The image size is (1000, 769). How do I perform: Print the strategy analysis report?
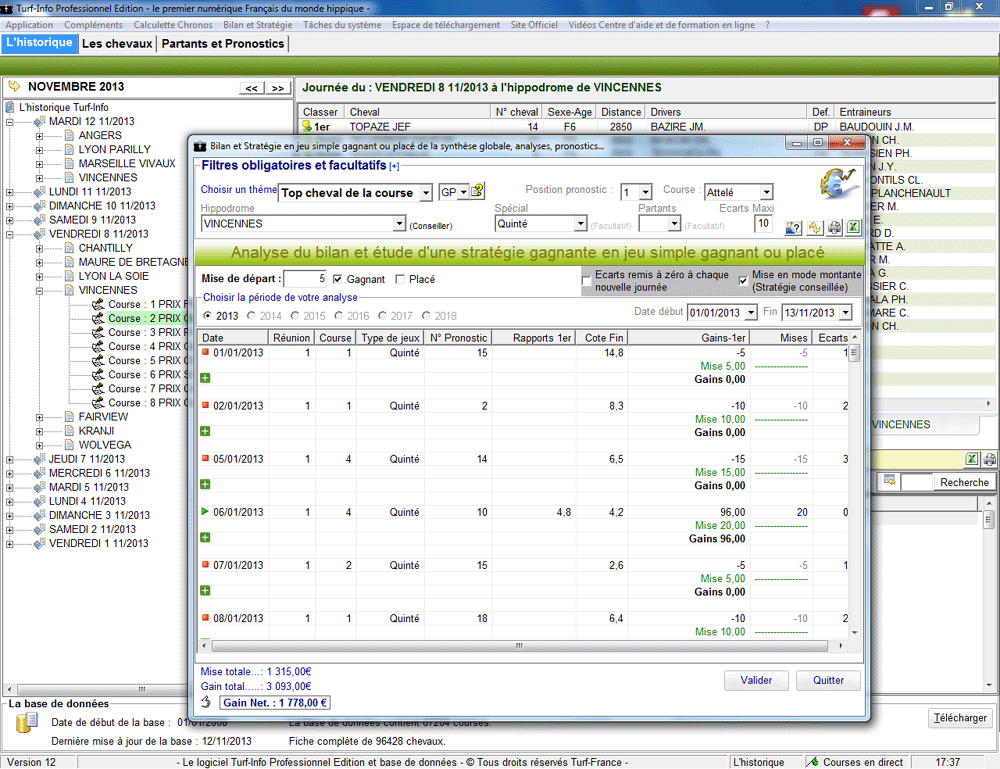click(x=834, y=228)
